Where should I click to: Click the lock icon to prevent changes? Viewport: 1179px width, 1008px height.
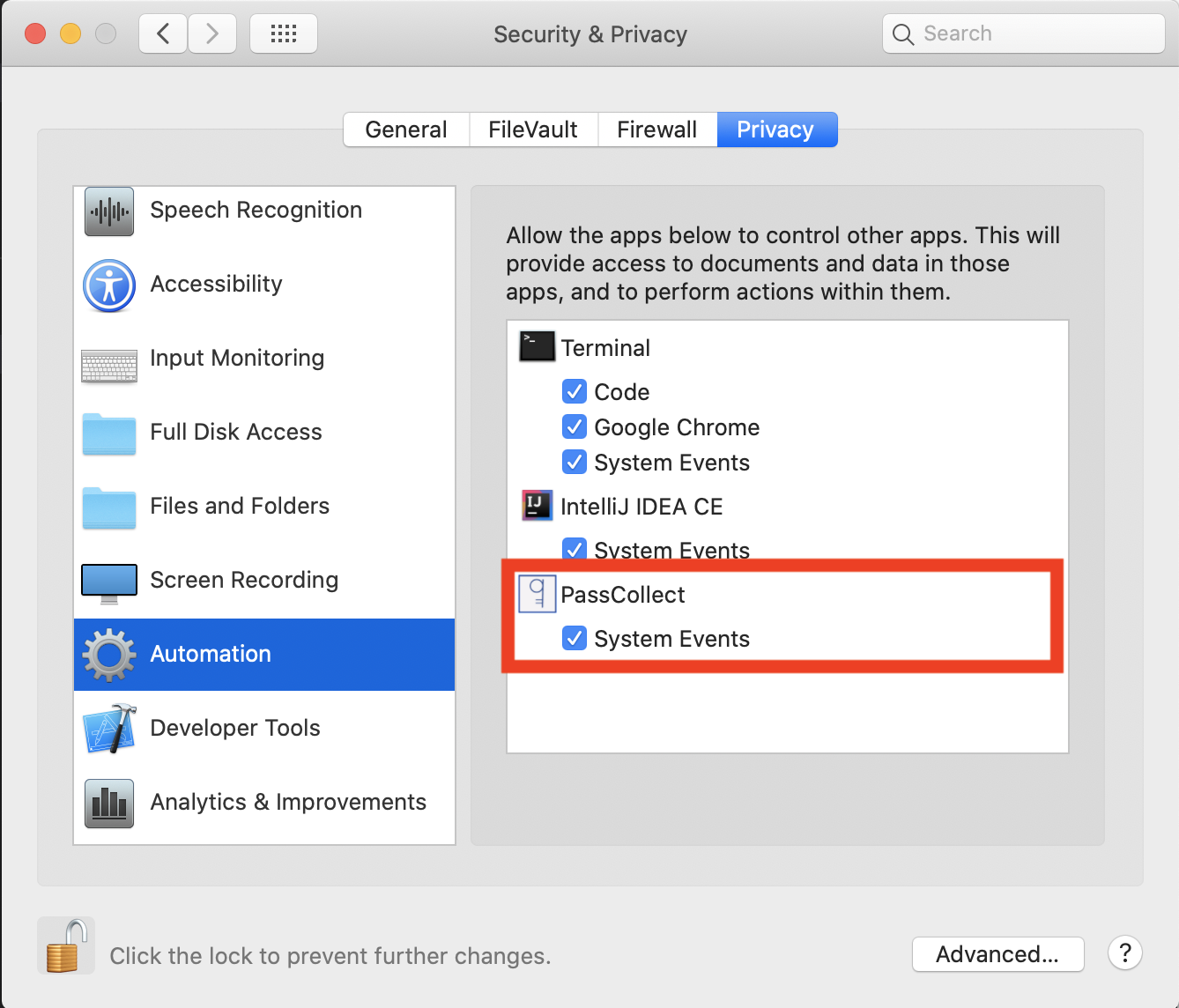point(66,946)
